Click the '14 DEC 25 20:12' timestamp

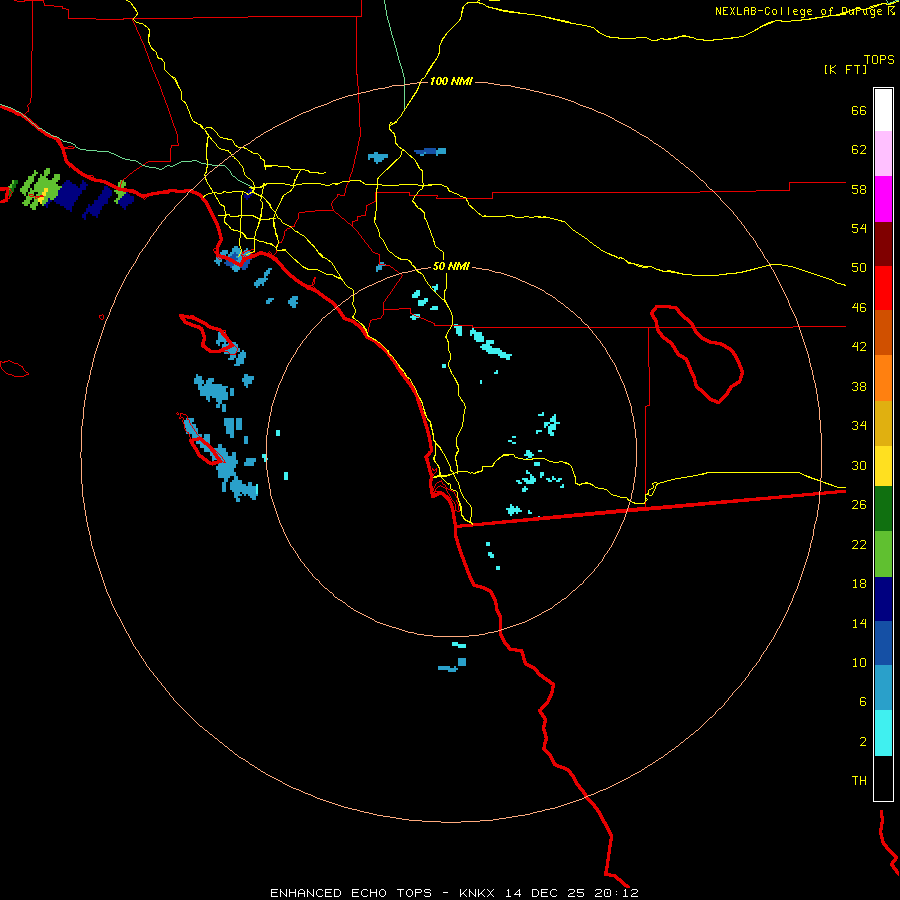[x=572, y=893]
